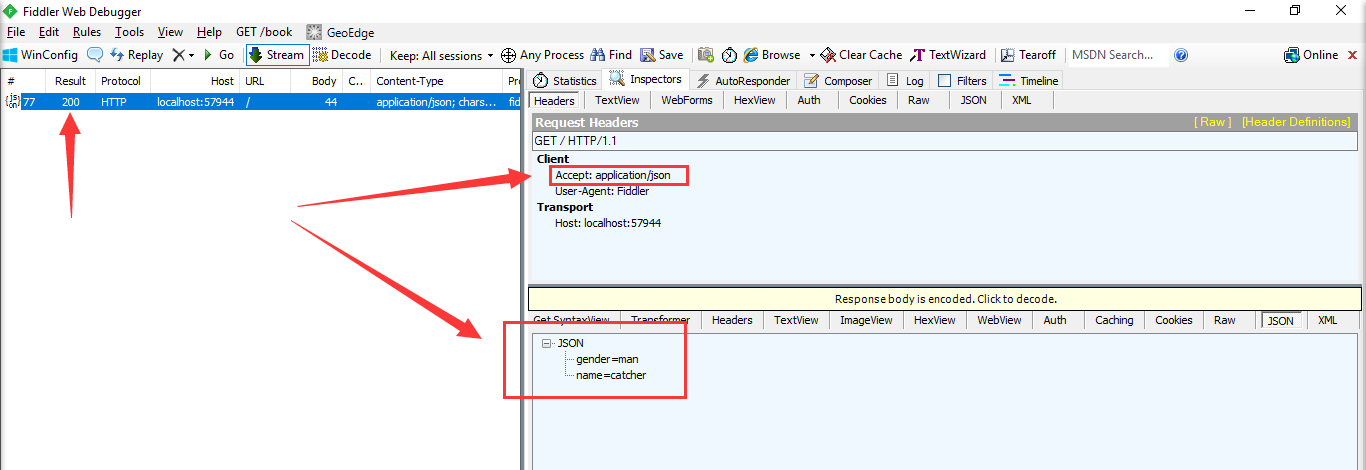
Task: Click the Tearoff button
Action: [x=1029, y=55]
